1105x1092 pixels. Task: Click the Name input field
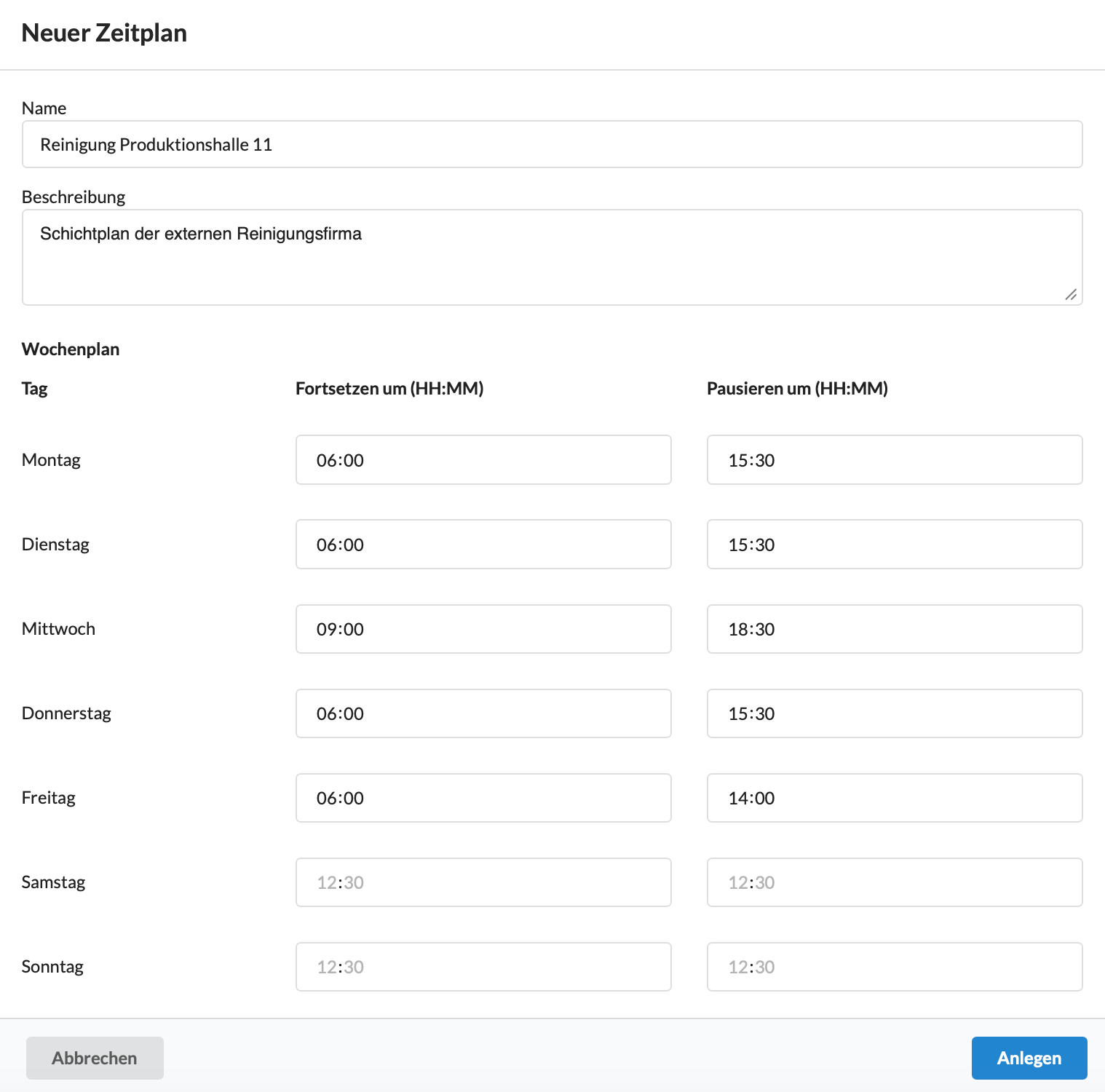552,144
